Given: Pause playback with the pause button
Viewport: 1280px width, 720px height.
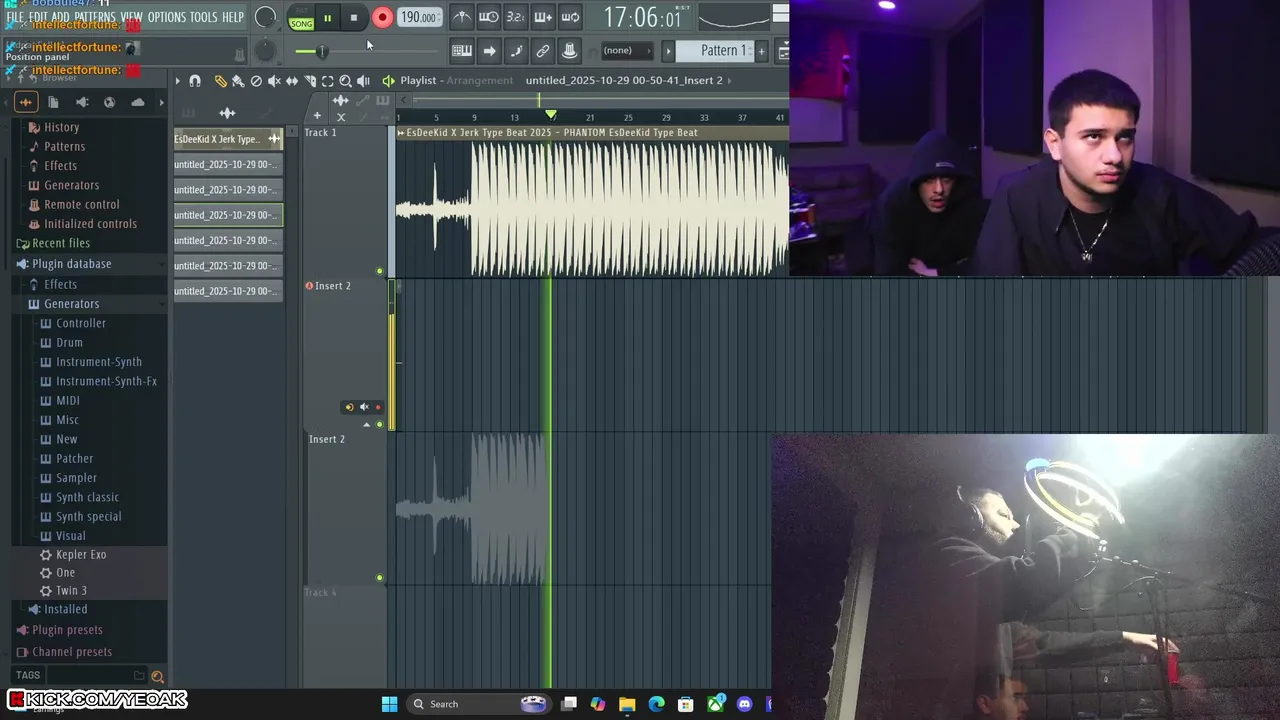Looking at the screenshot, I should pyautogui.click(x=327, y=17).
